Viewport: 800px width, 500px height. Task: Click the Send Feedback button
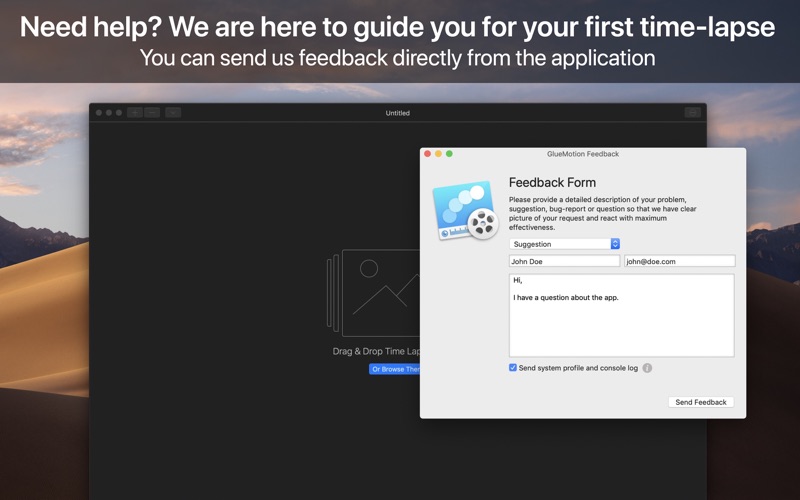tap(701, 402)
